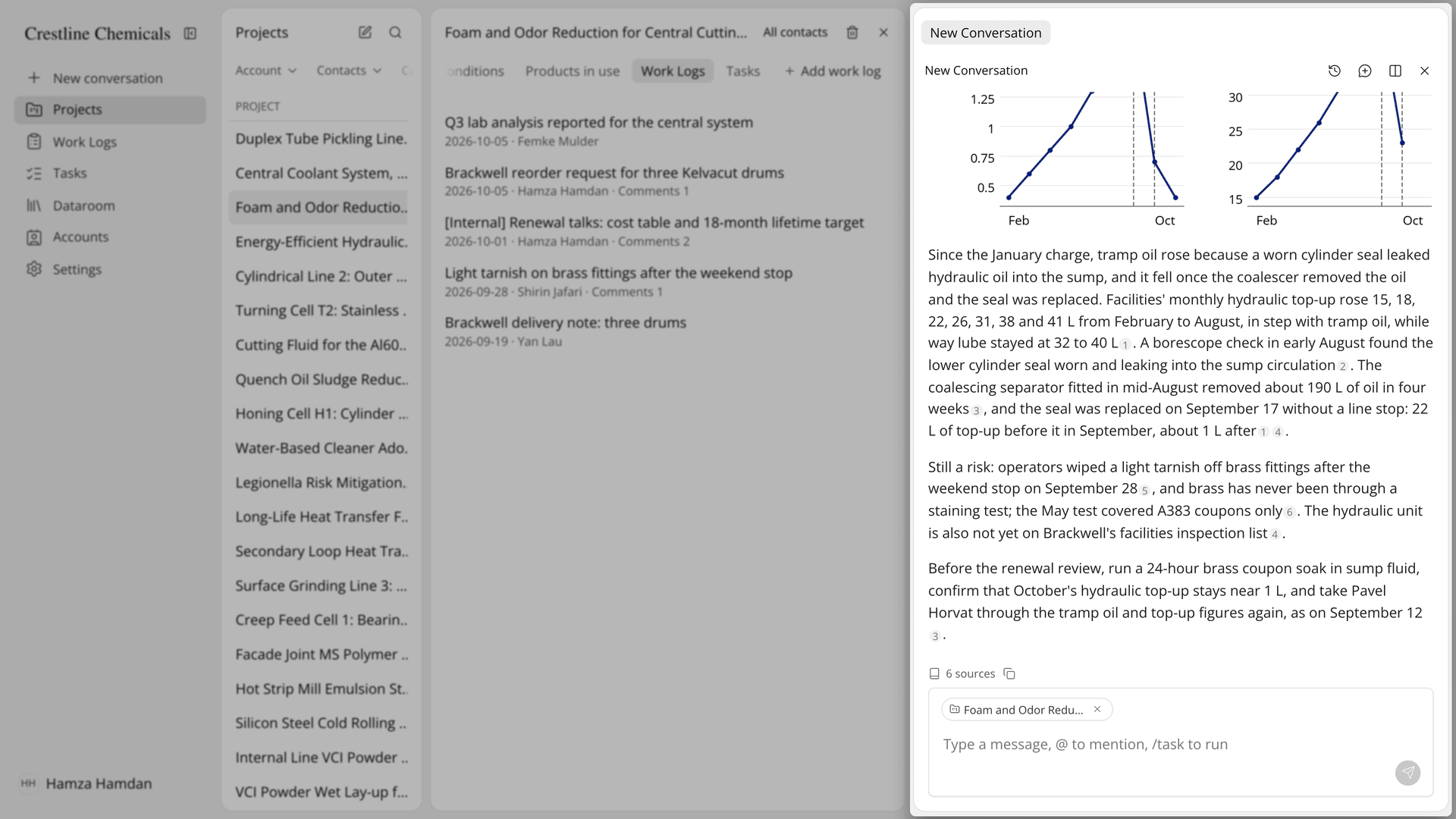Expand the Contacts filter dropdown

[349, 71]
